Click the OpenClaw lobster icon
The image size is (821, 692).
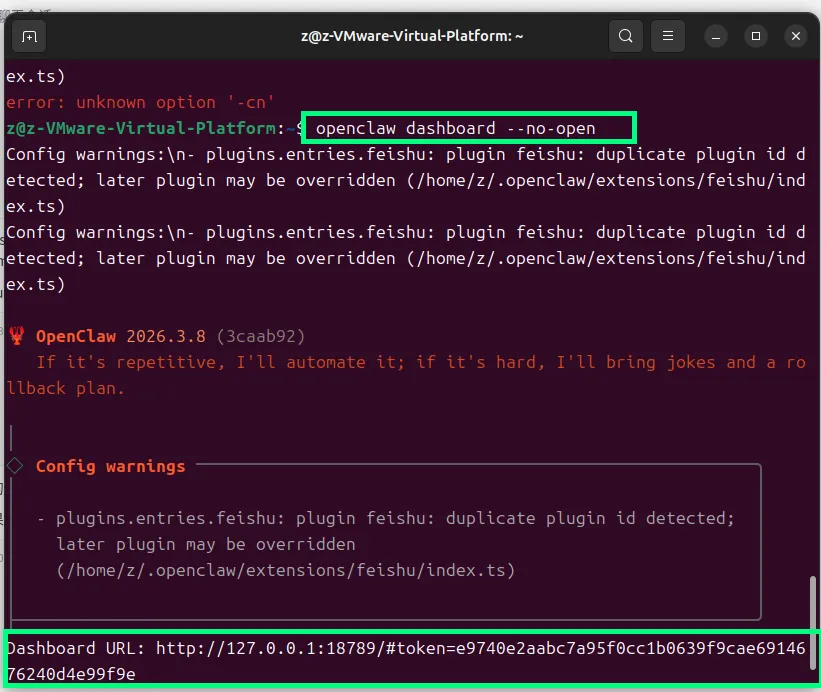pyautogui.click(x=17, y=336)
